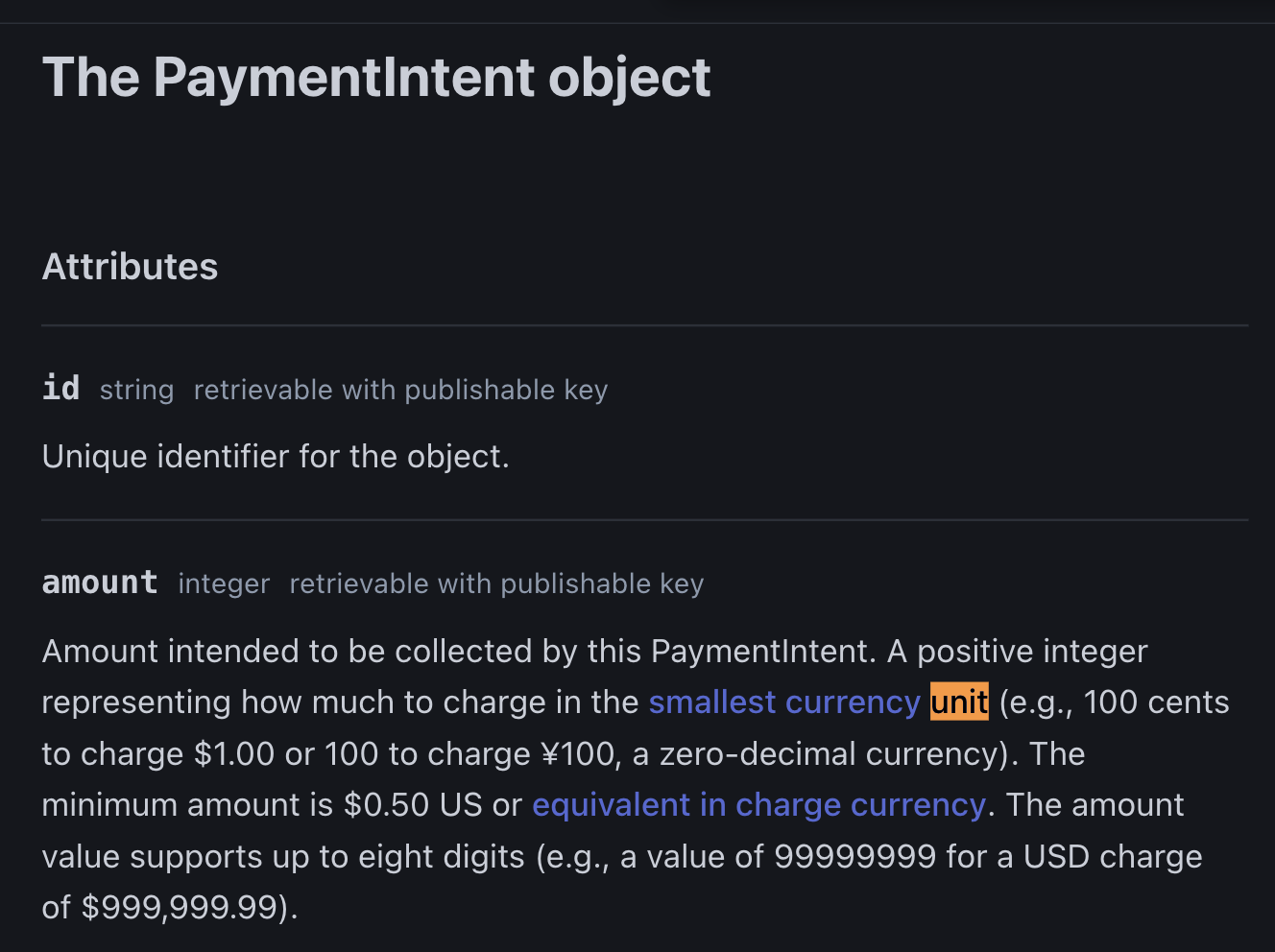The height and width of the screenshot is (952, 1275).
Task: Click the "100 cents" example text
Action: pos(1156,702)
